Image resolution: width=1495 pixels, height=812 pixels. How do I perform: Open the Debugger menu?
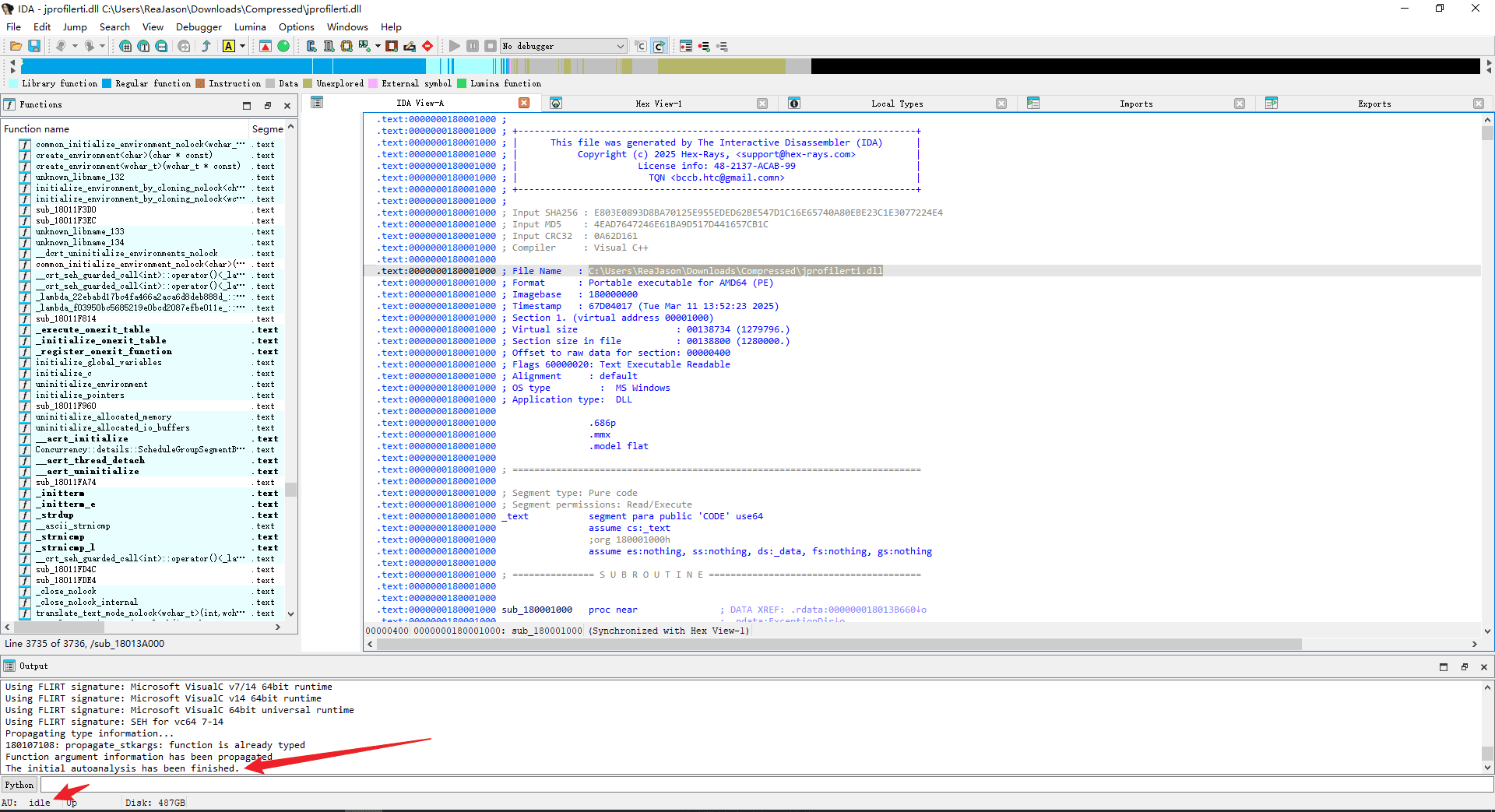click(199, 26)
